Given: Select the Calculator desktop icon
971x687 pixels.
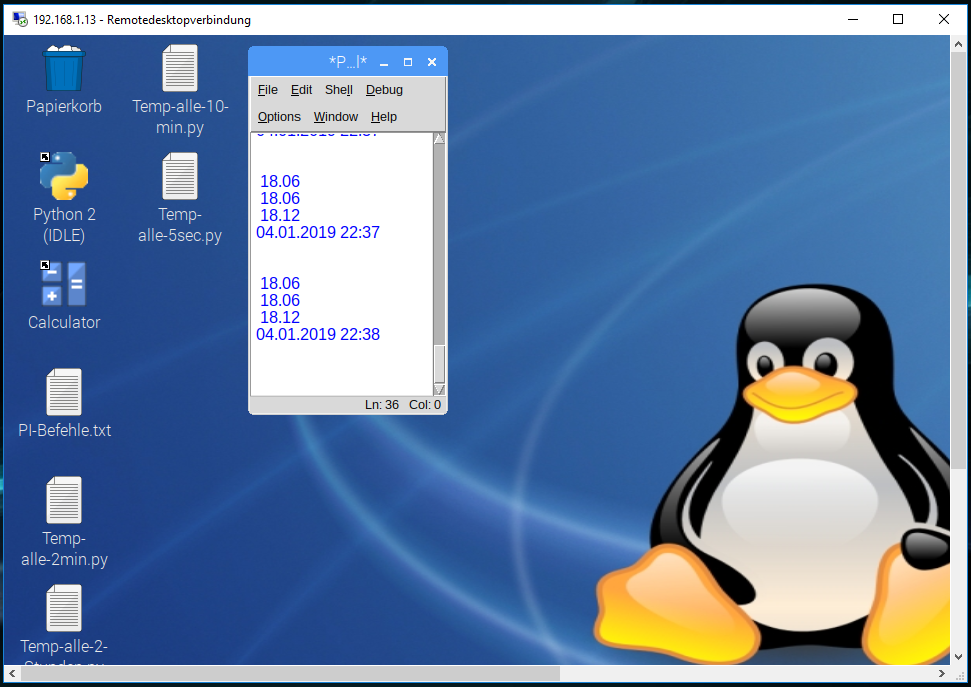Looking at the screenshot, I should click(x=64, y=284).
